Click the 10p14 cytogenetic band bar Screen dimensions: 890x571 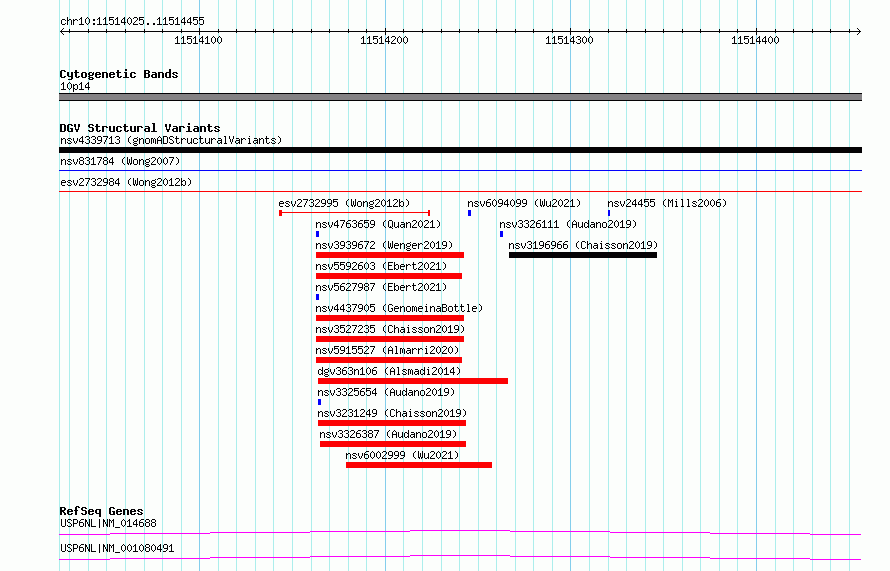point(460,97)
